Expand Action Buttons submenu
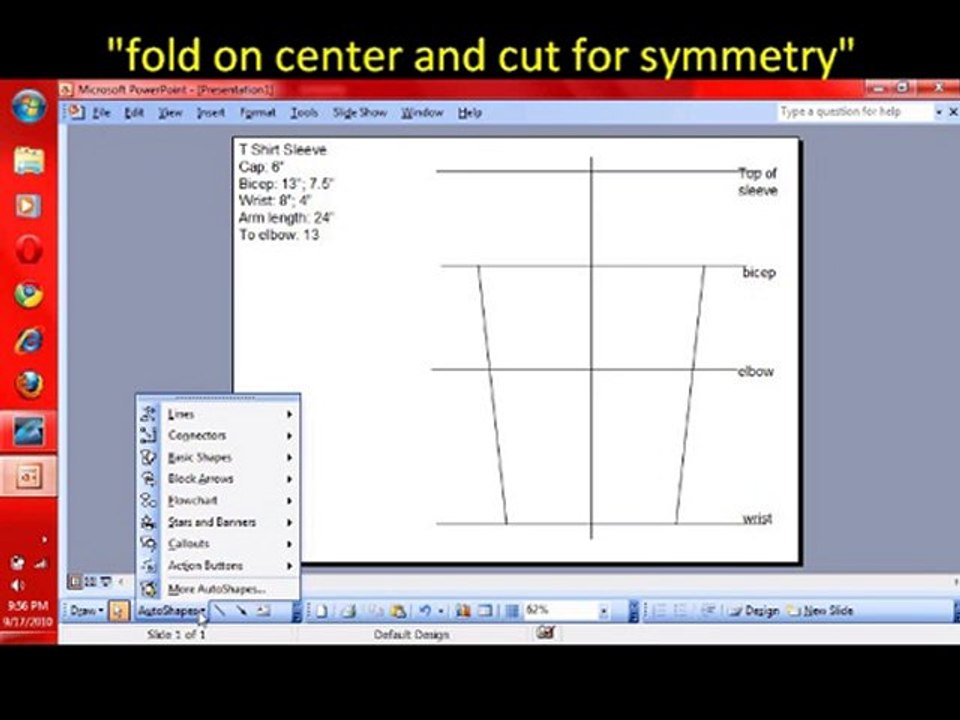This screenshot has width=960, height=720. pyautogui.click(x=218, y=566)
